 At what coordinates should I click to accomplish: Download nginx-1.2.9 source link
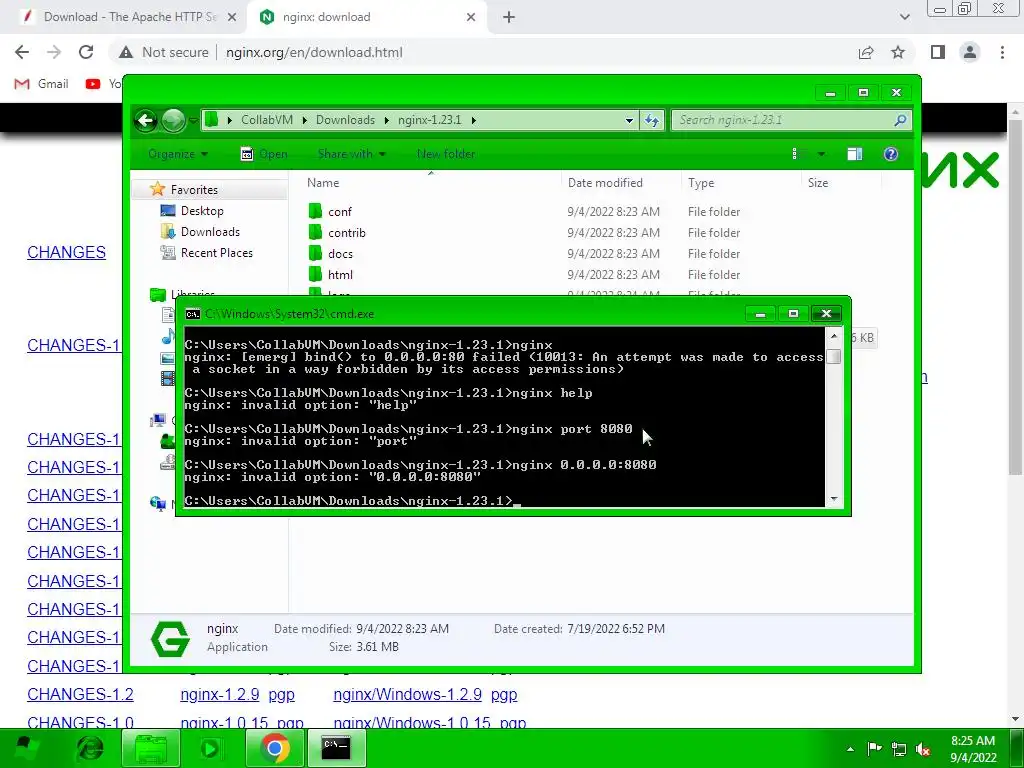pyautogui.click(x=219, y=694)
